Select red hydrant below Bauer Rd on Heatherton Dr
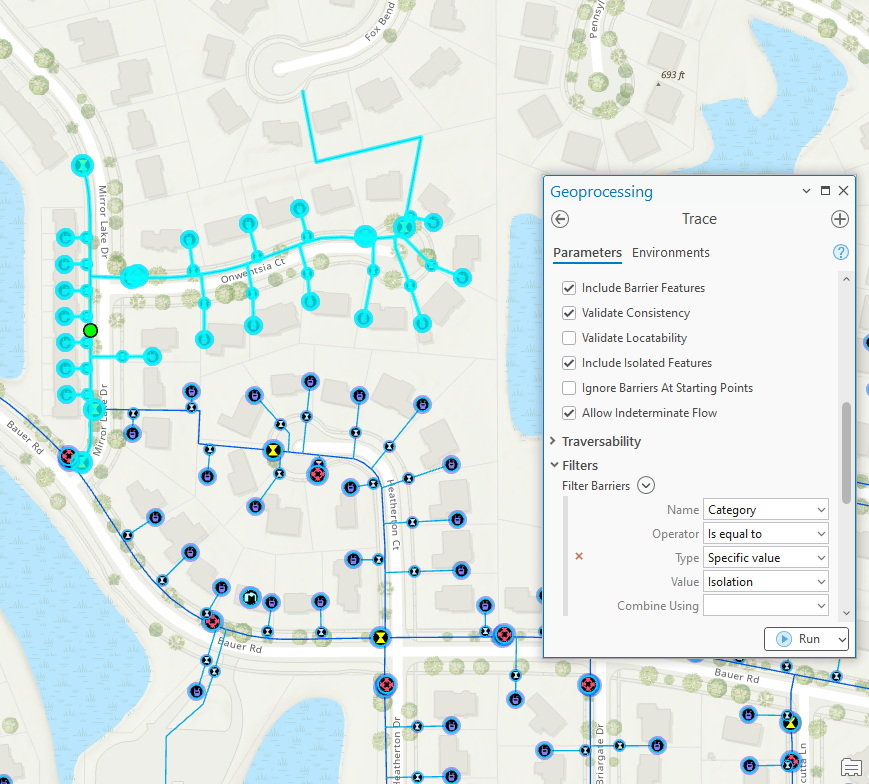This screenshot has width=869, height=784. coord(386,685)
